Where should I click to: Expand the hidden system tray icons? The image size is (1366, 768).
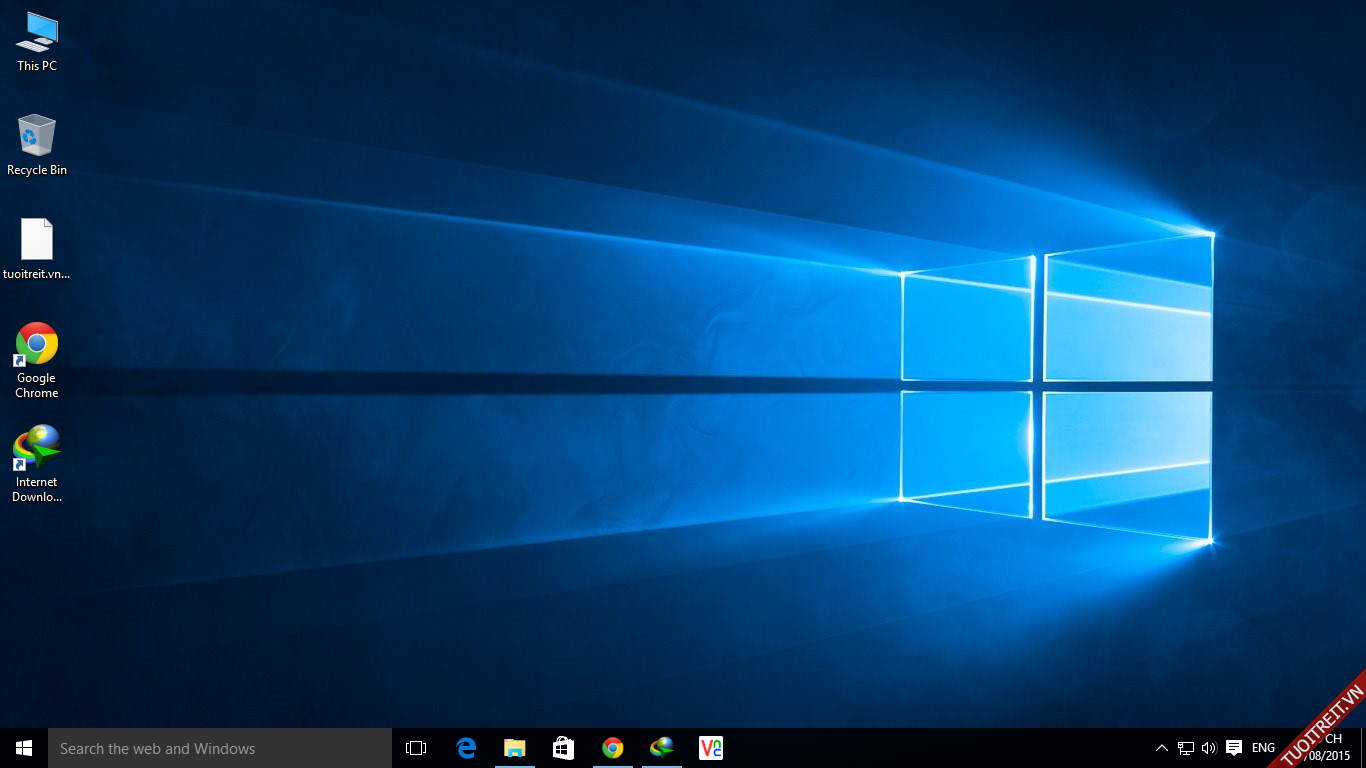click(x=1161, y=748)
